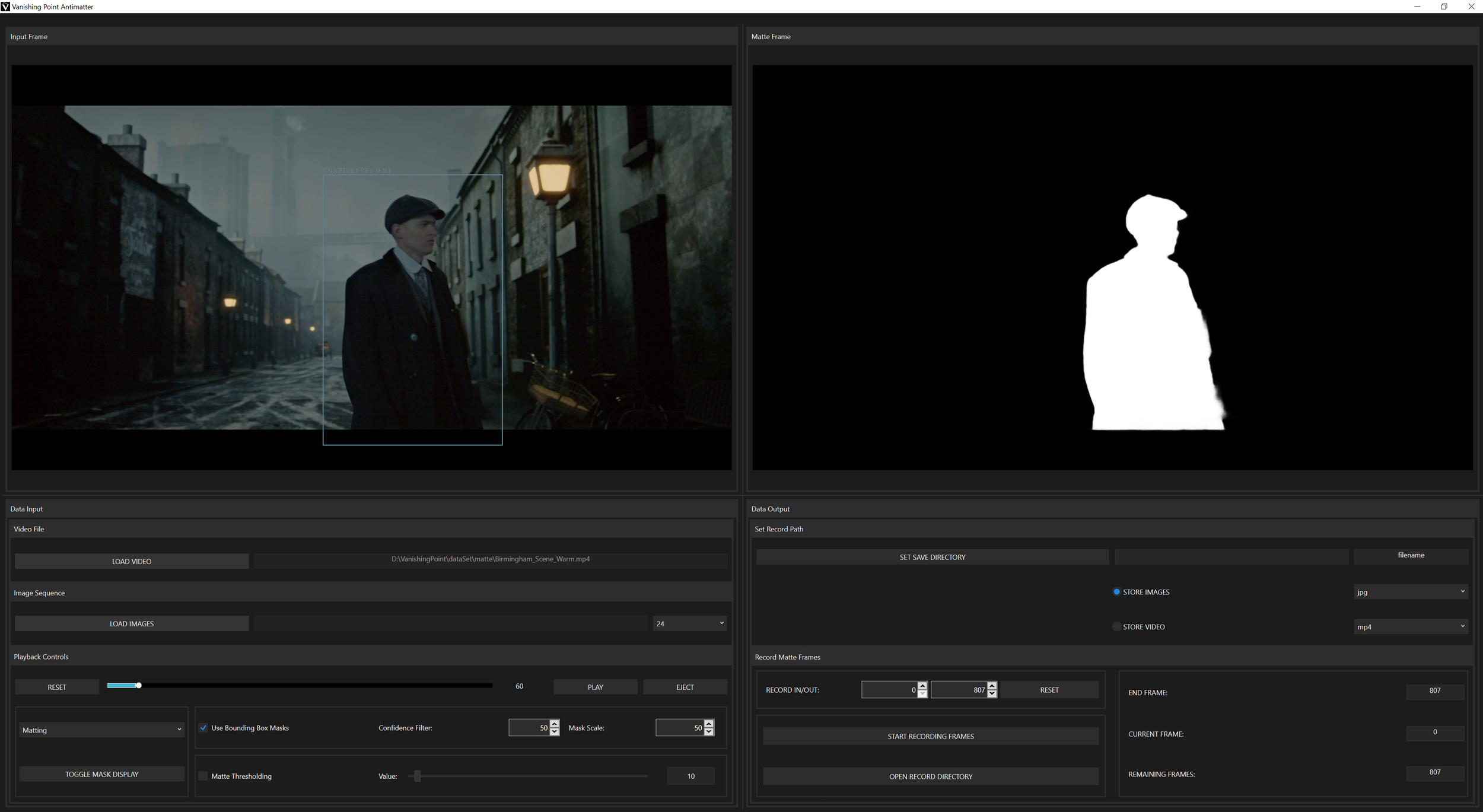Viewport: 1483px width, 812px height.
Task: Click the Vanishing Point app logo icon
Action: point(5,7)
